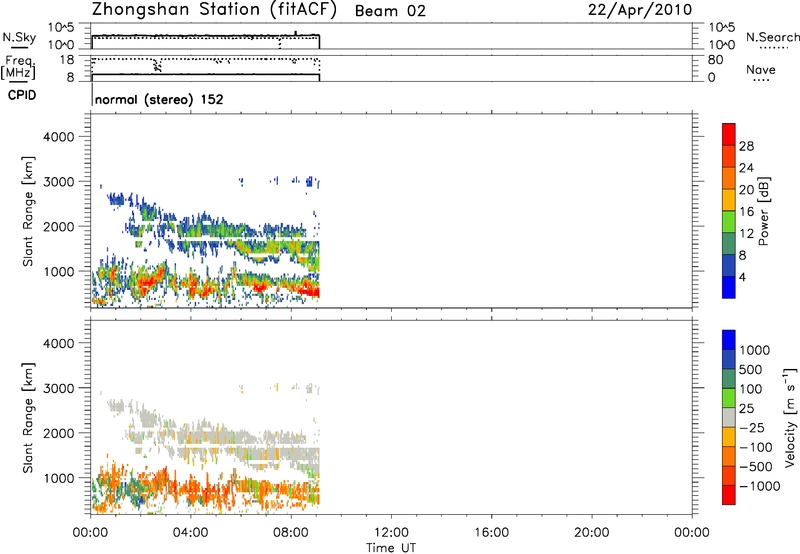Click the '28' power colorbar label
Viewport: 800px width, 554px height.
pos(746,146)
